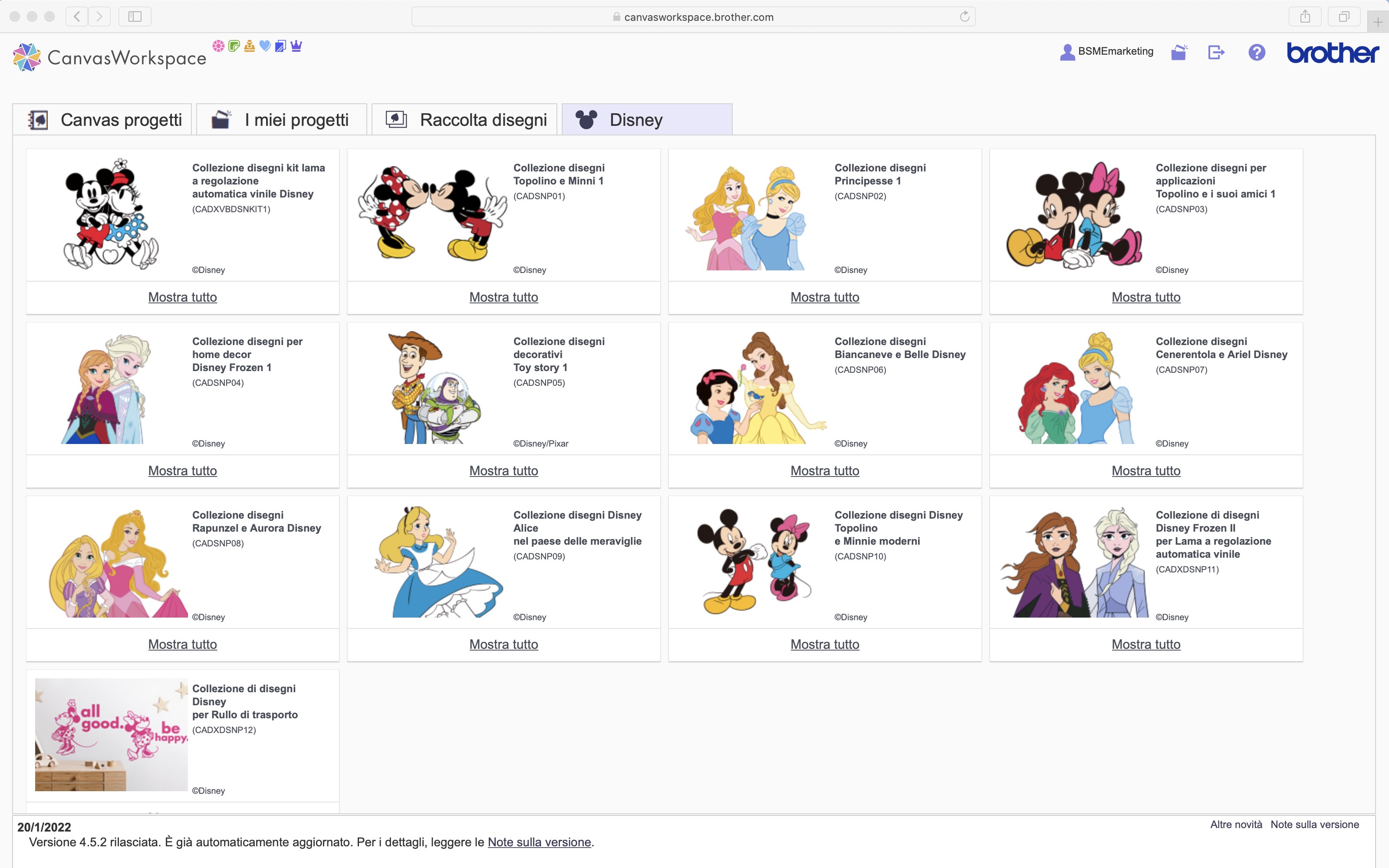Image resolution: width=1389 pixels, height=868 pixels.
Task: Toggle the Safari sidebar button
Action: pyautogui.click(x=135, y=16)
